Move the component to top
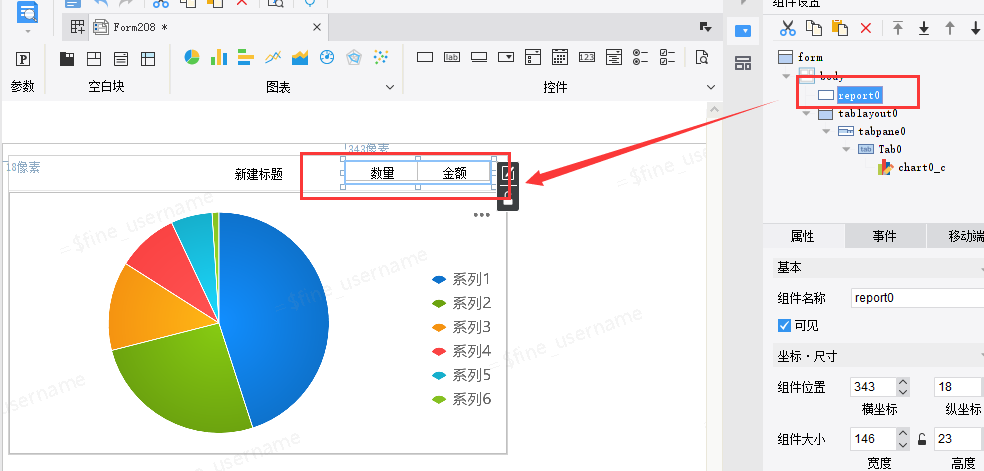984x471 pixels. pyautogui.click(x=898, y=28)
